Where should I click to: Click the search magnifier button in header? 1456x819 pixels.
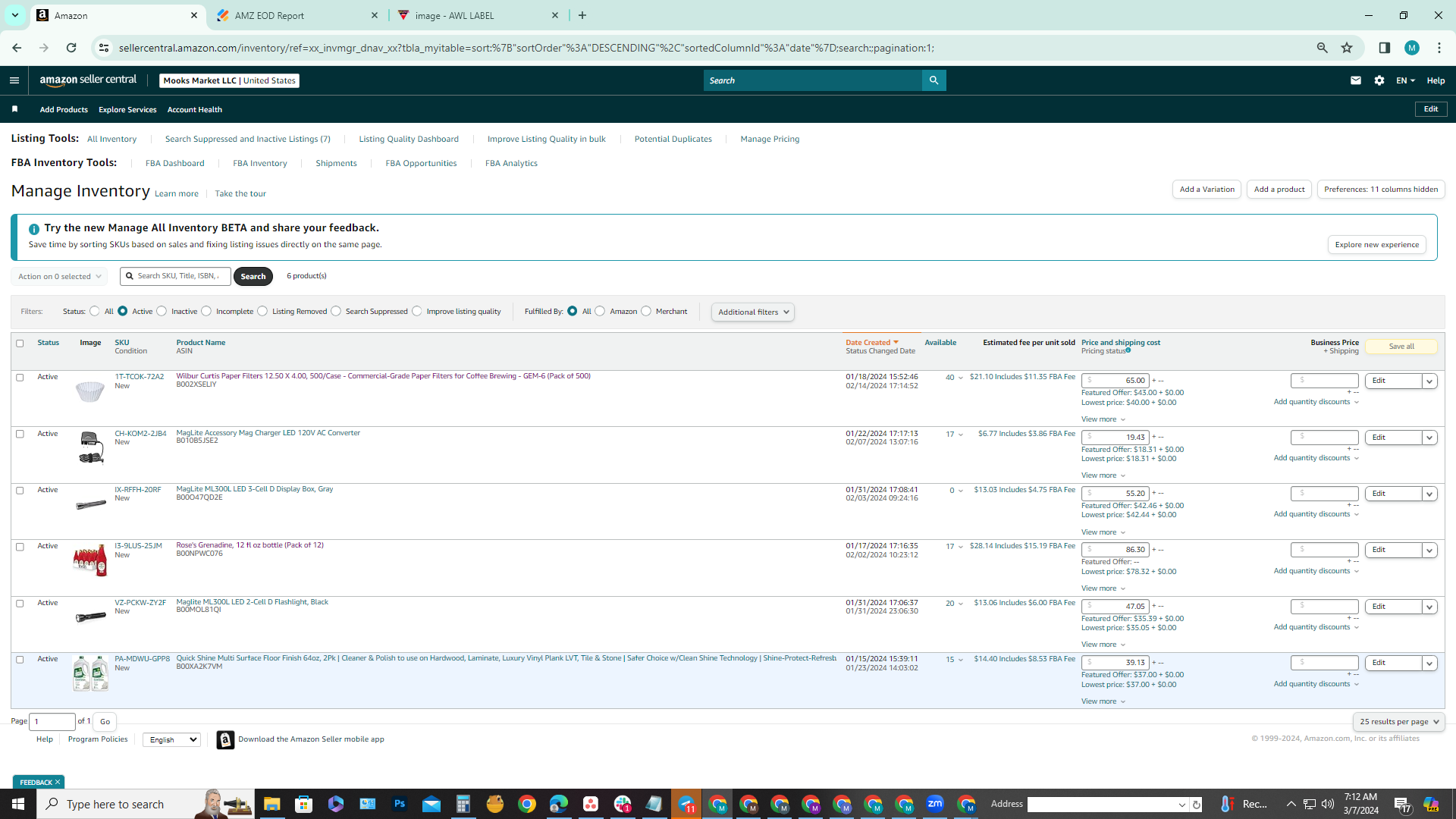pyautogui.click(x=934, y=80)
